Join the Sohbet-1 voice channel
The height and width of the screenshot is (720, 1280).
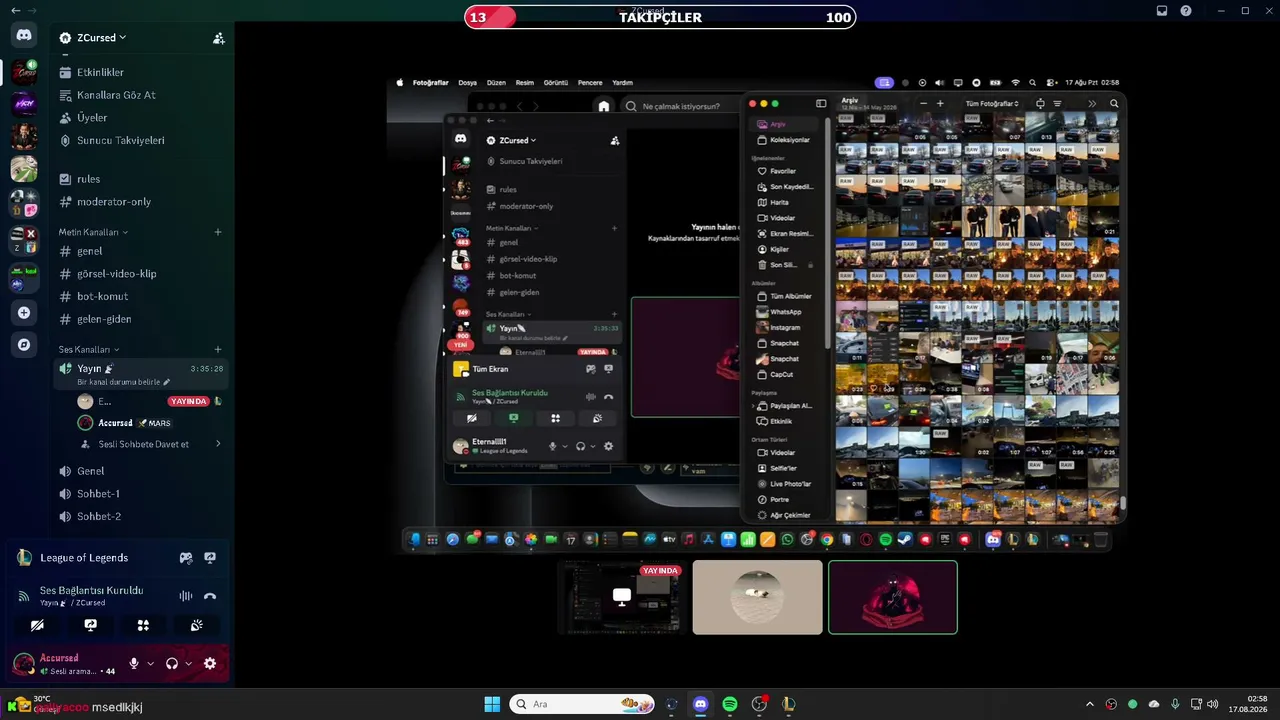tap(140, 494)
